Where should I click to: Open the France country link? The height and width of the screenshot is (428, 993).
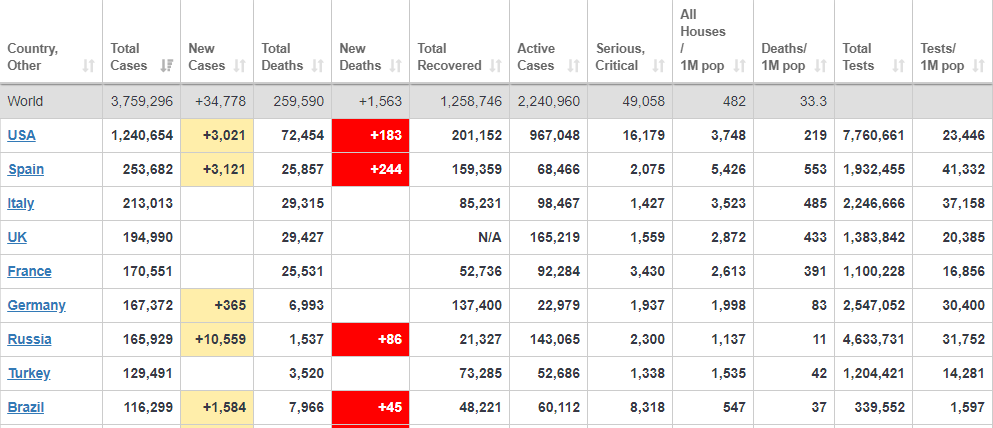[x=30, y=271]
